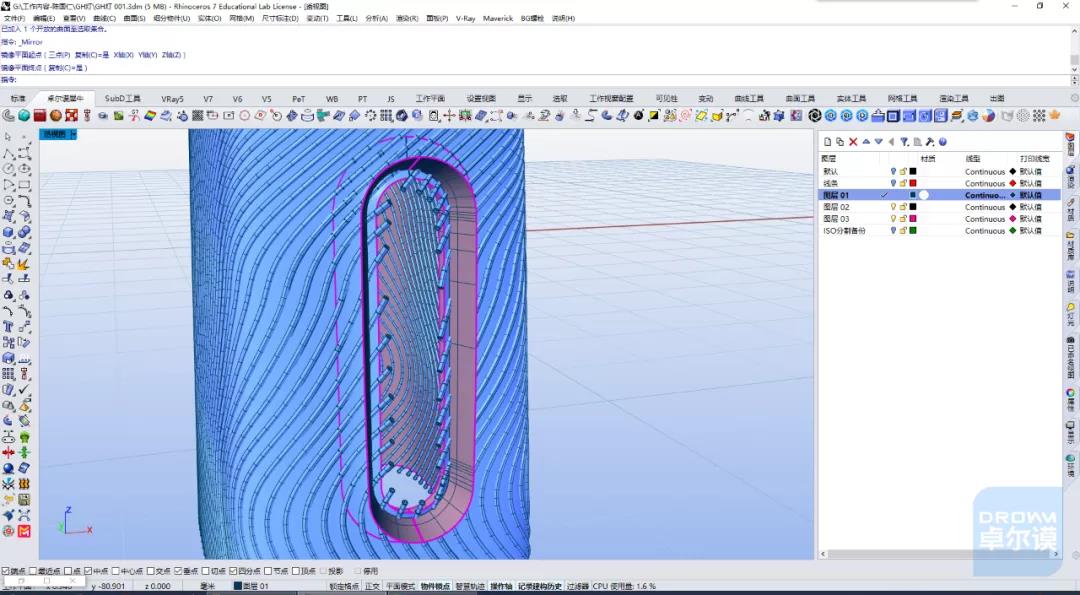1080x595 pixels.
Task: Click the new layer icon in layer panel
Action: [828, 142]
